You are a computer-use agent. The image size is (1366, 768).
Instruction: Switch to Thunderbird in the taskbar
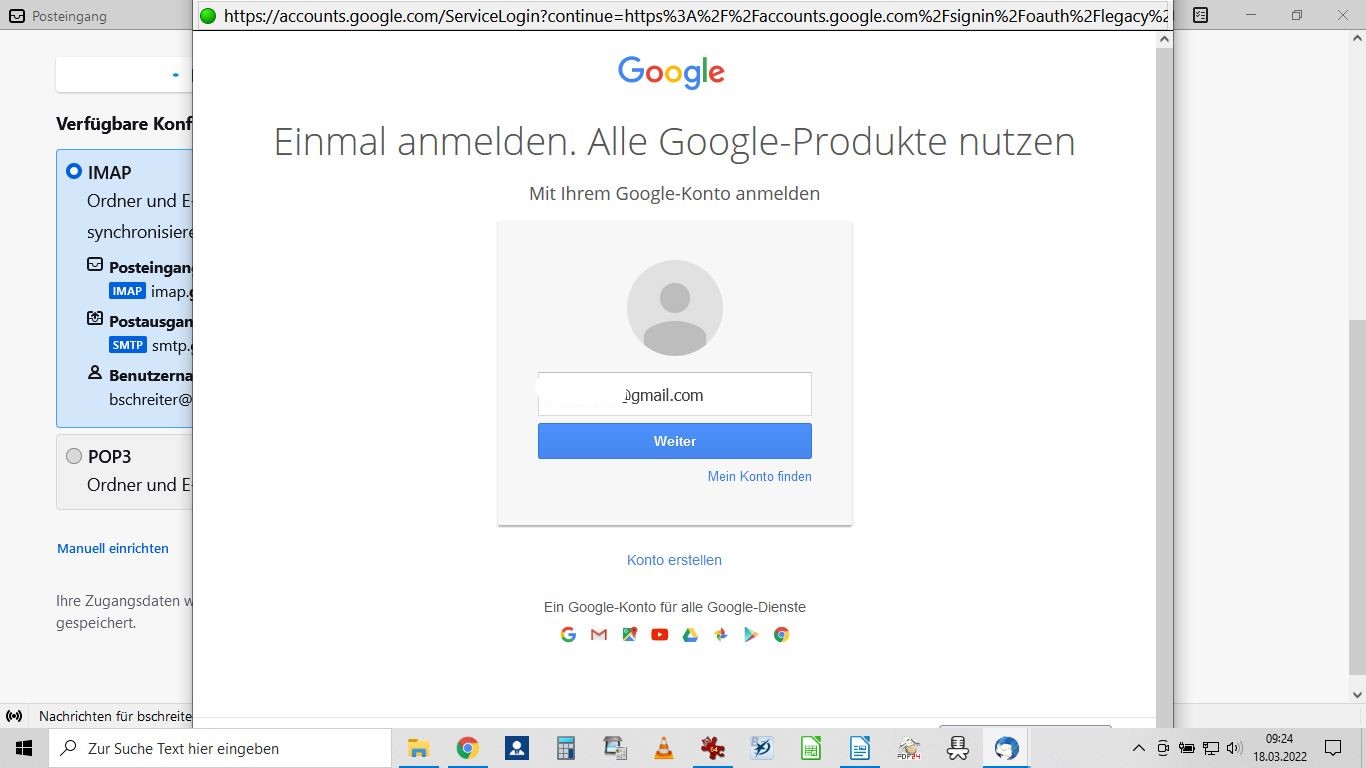[1006, 748]
